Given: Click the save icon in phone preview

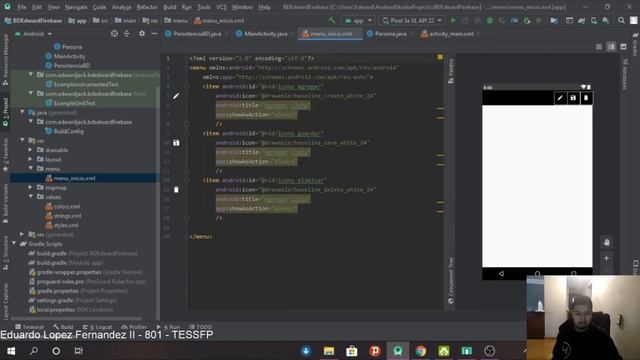Looking at the screenshot, I should pyautogui.click(x=573, y=98).
